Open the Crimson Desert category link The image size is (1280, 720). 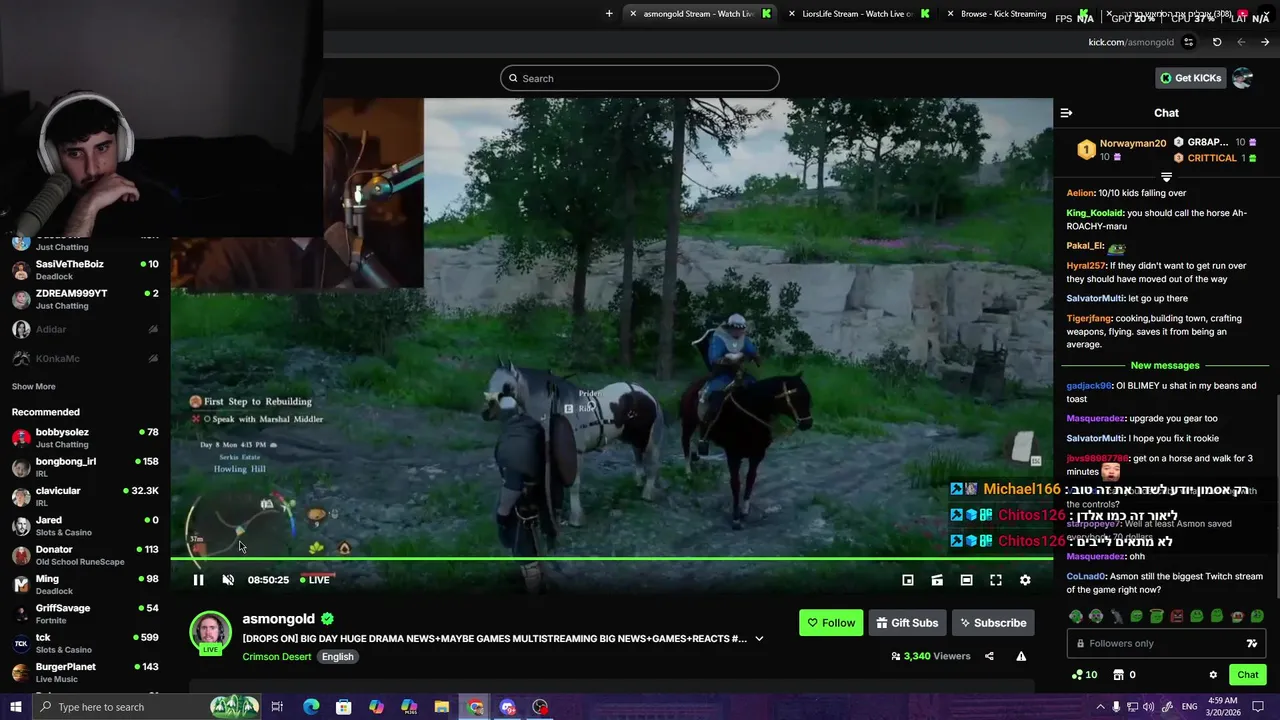point(276,657)
